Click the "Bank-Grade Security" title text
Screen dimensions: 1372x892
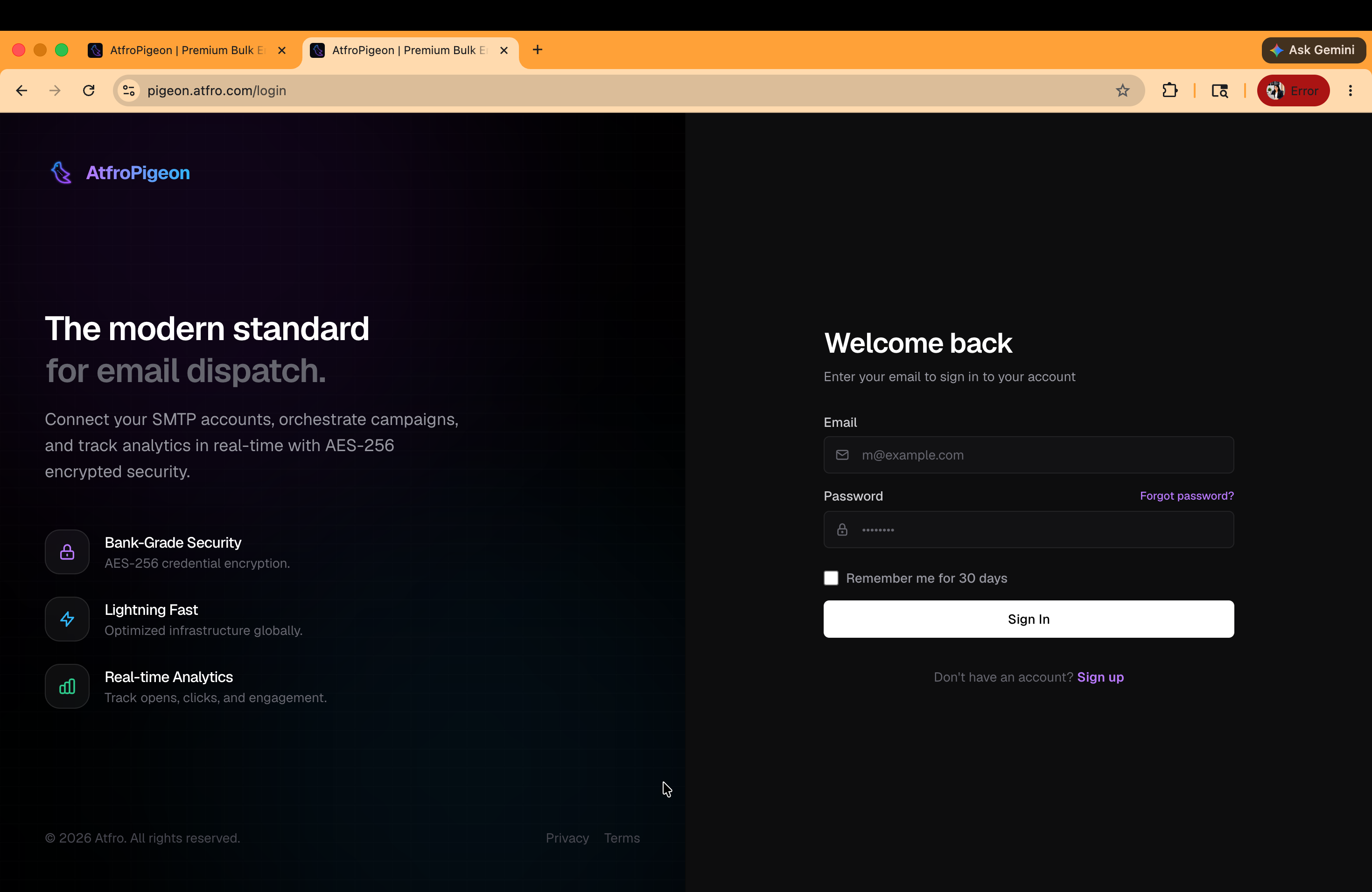[x=173, y=543]
